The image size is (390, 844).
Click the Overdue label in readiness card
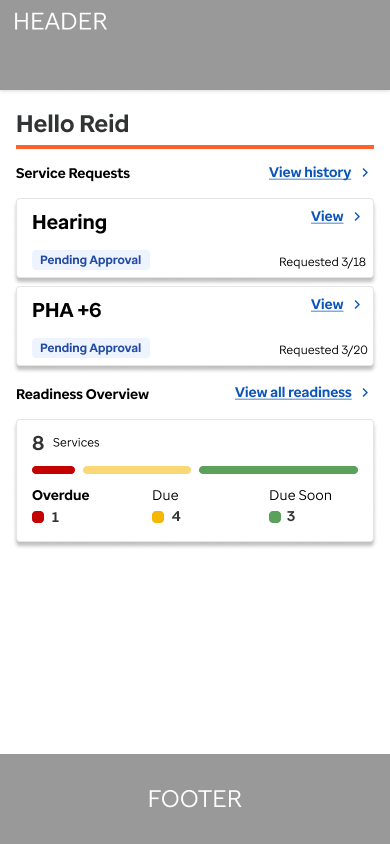(61, 495)
